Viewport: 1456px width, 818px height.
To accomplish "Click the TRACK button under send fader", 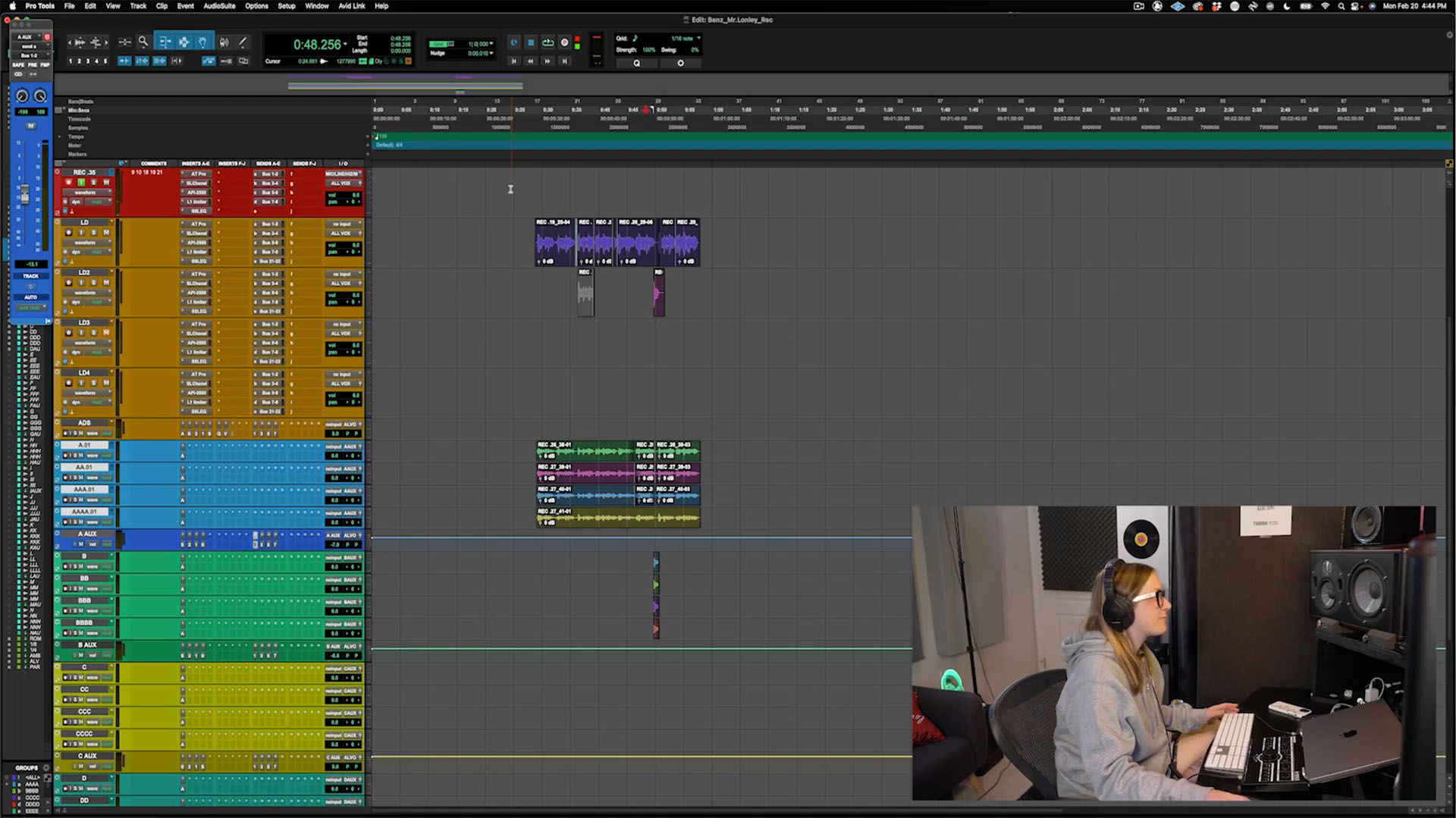I will (30, 276).
